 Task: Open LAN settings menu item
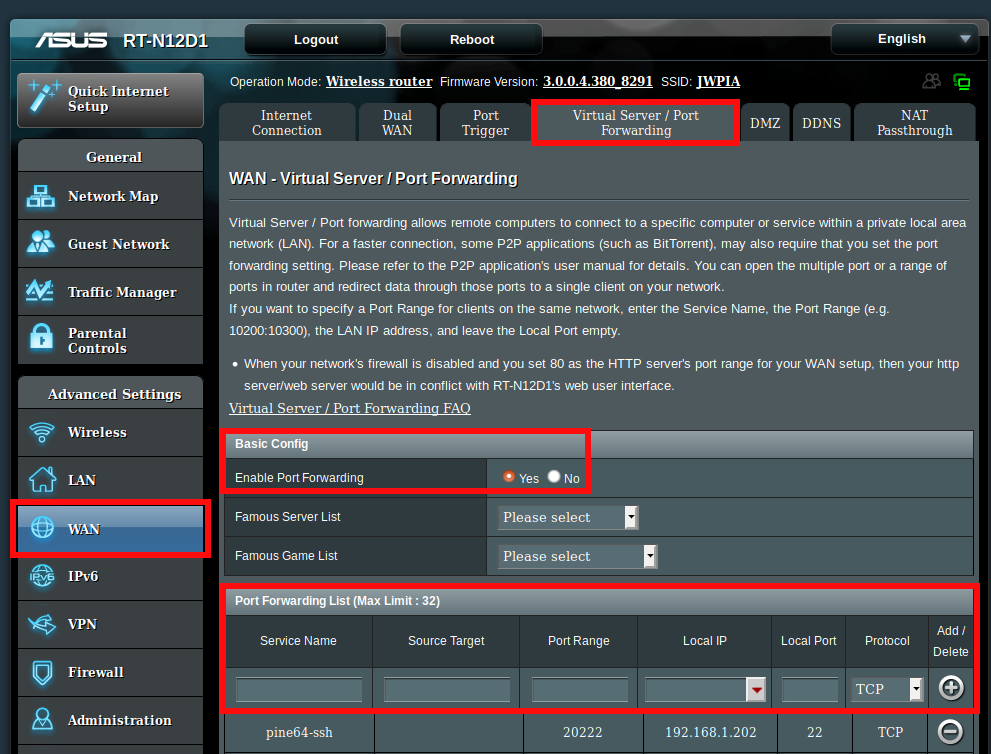(x=111, y=480)
